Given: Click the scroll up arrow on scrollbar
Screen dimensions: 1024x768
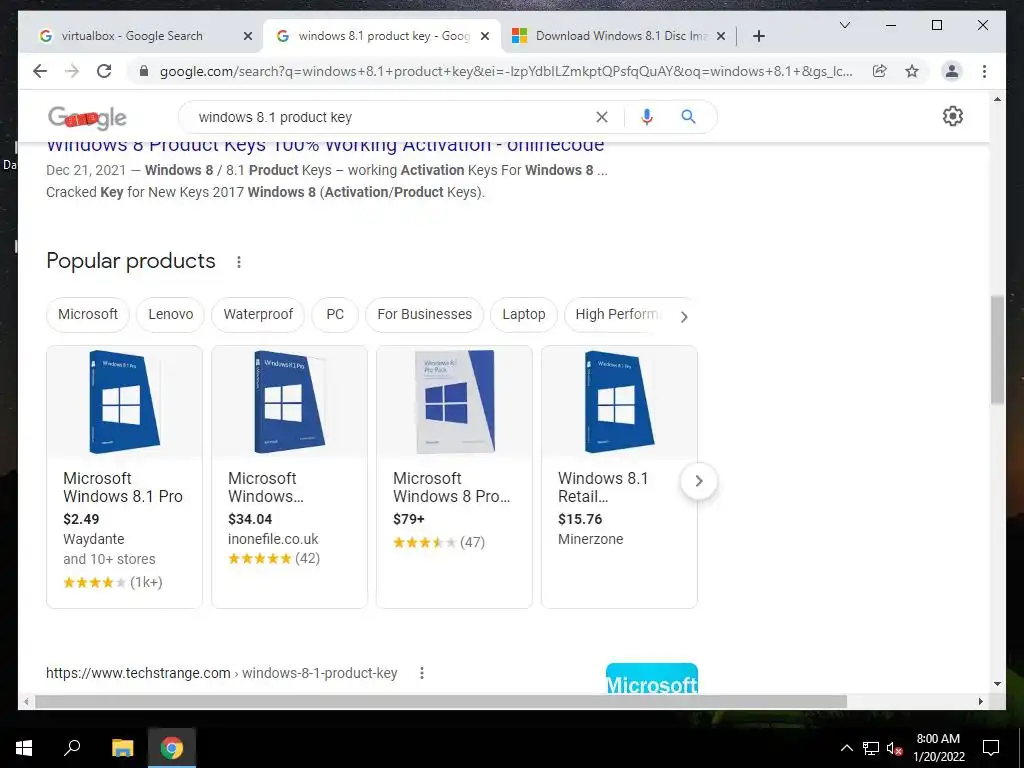Looking at the screenshot, I should [997, 99].
